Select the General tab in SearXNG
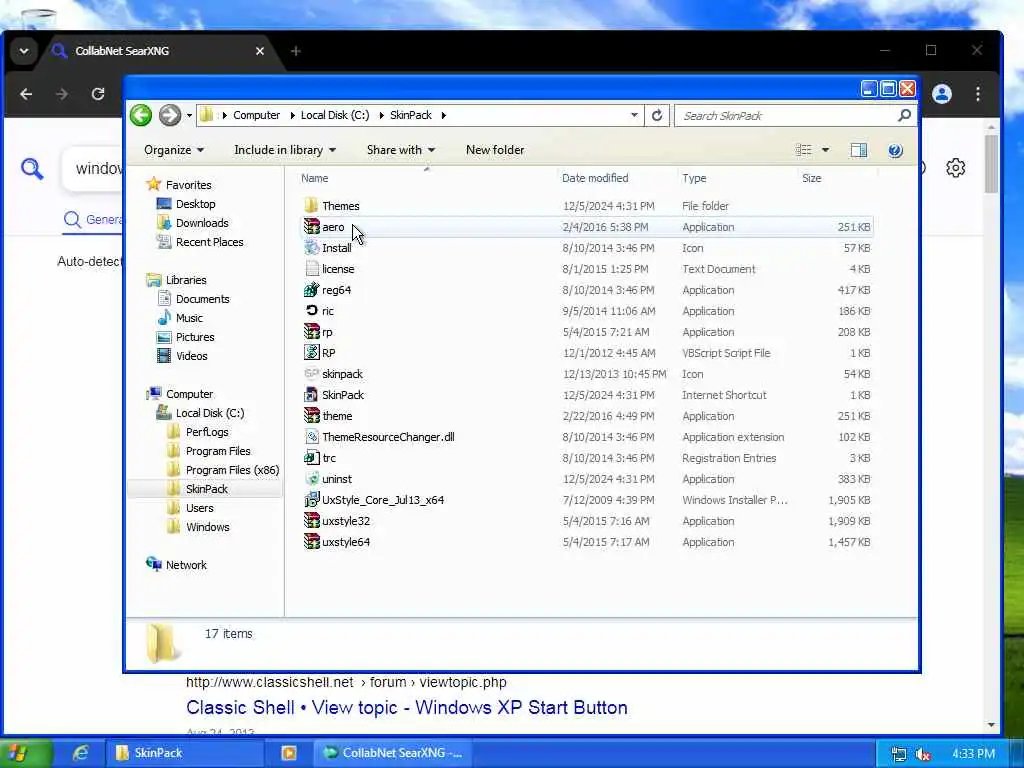This screenshot has height=768, width=1024. (93, 219)
